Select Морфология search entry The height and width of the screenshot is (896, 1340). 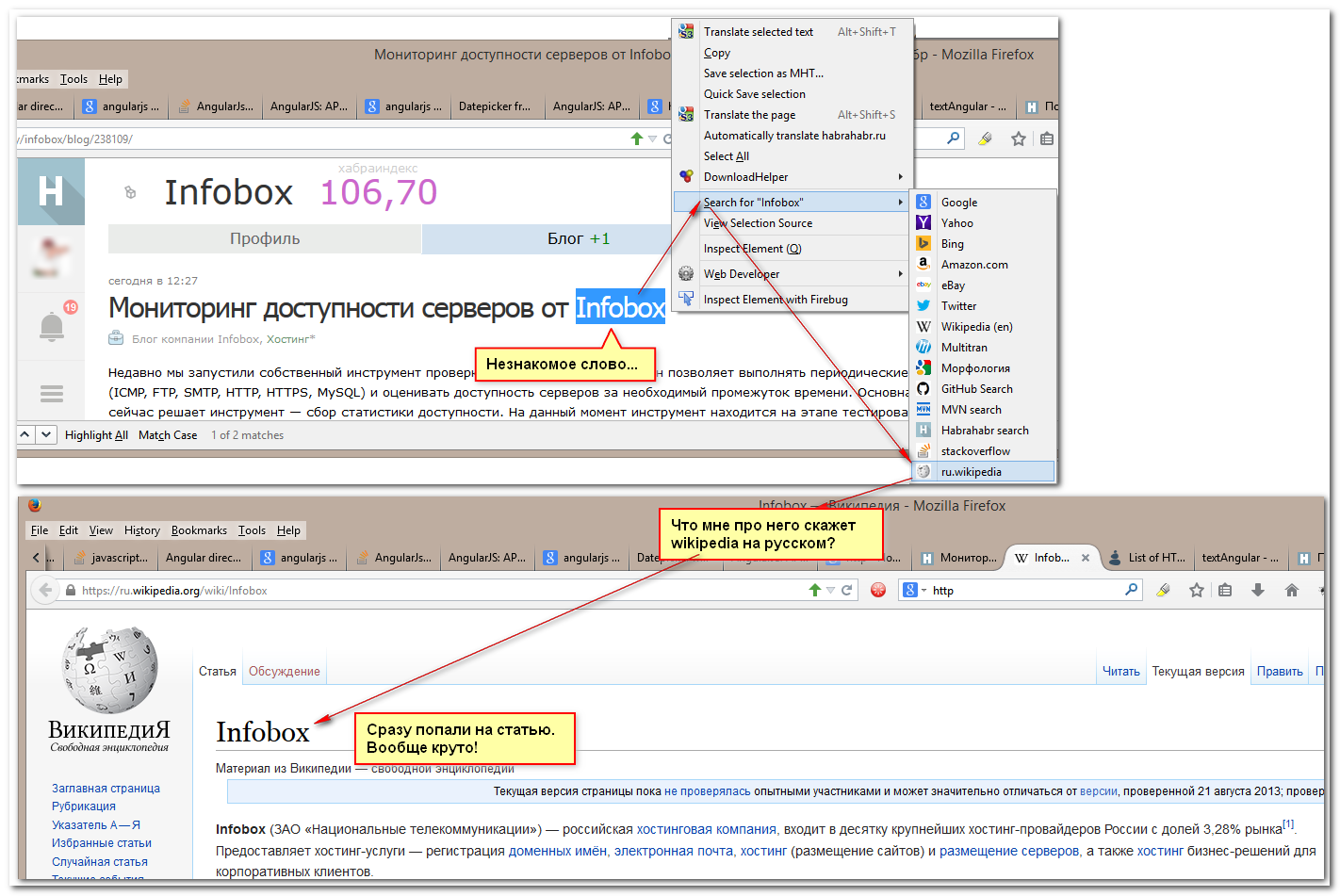pyautogui.click(x=983, y=368)
